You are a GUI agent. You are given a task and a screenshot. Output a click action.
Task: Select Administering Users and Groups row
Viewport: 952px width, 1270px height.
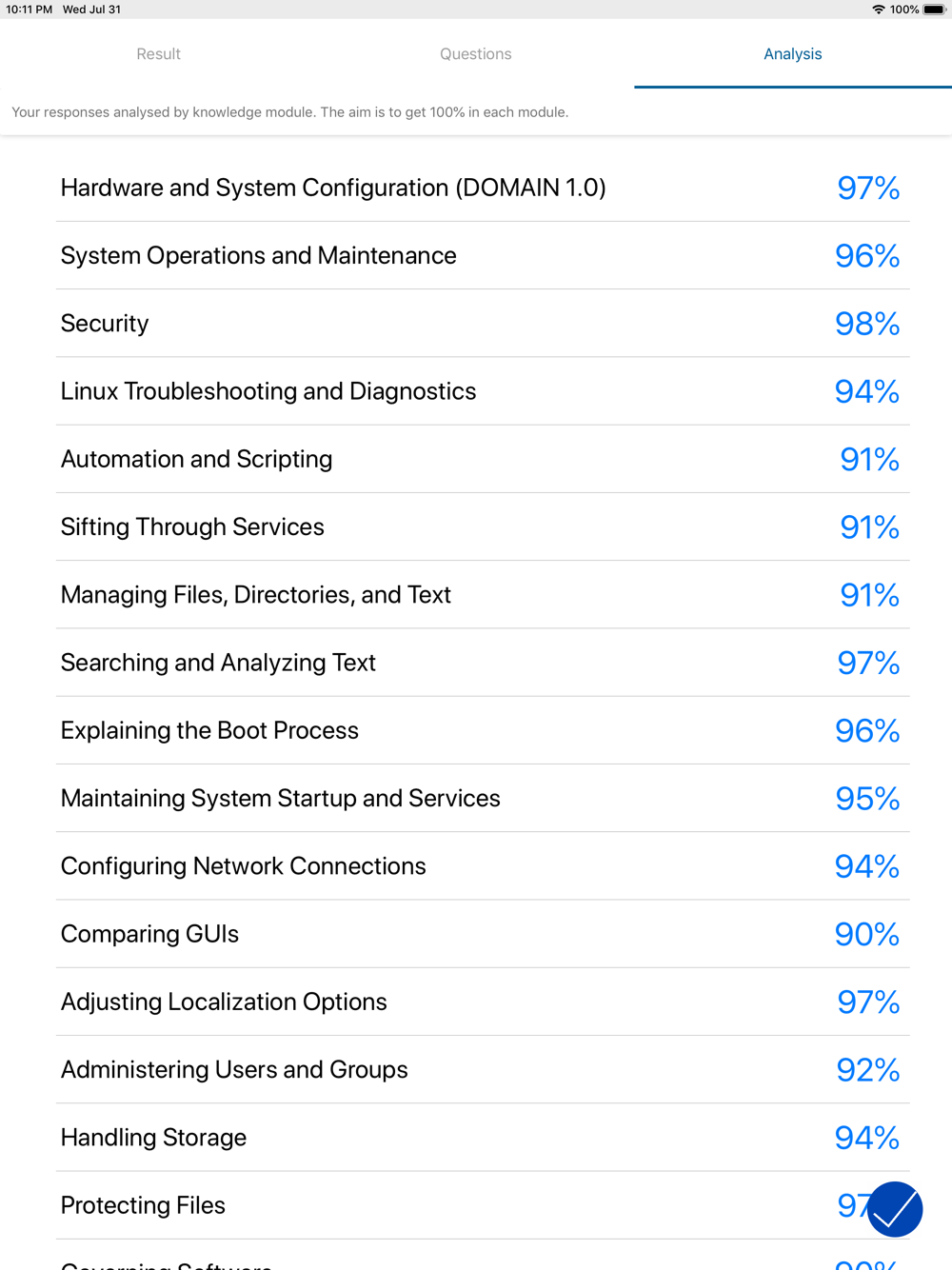tap(483, 1069)
